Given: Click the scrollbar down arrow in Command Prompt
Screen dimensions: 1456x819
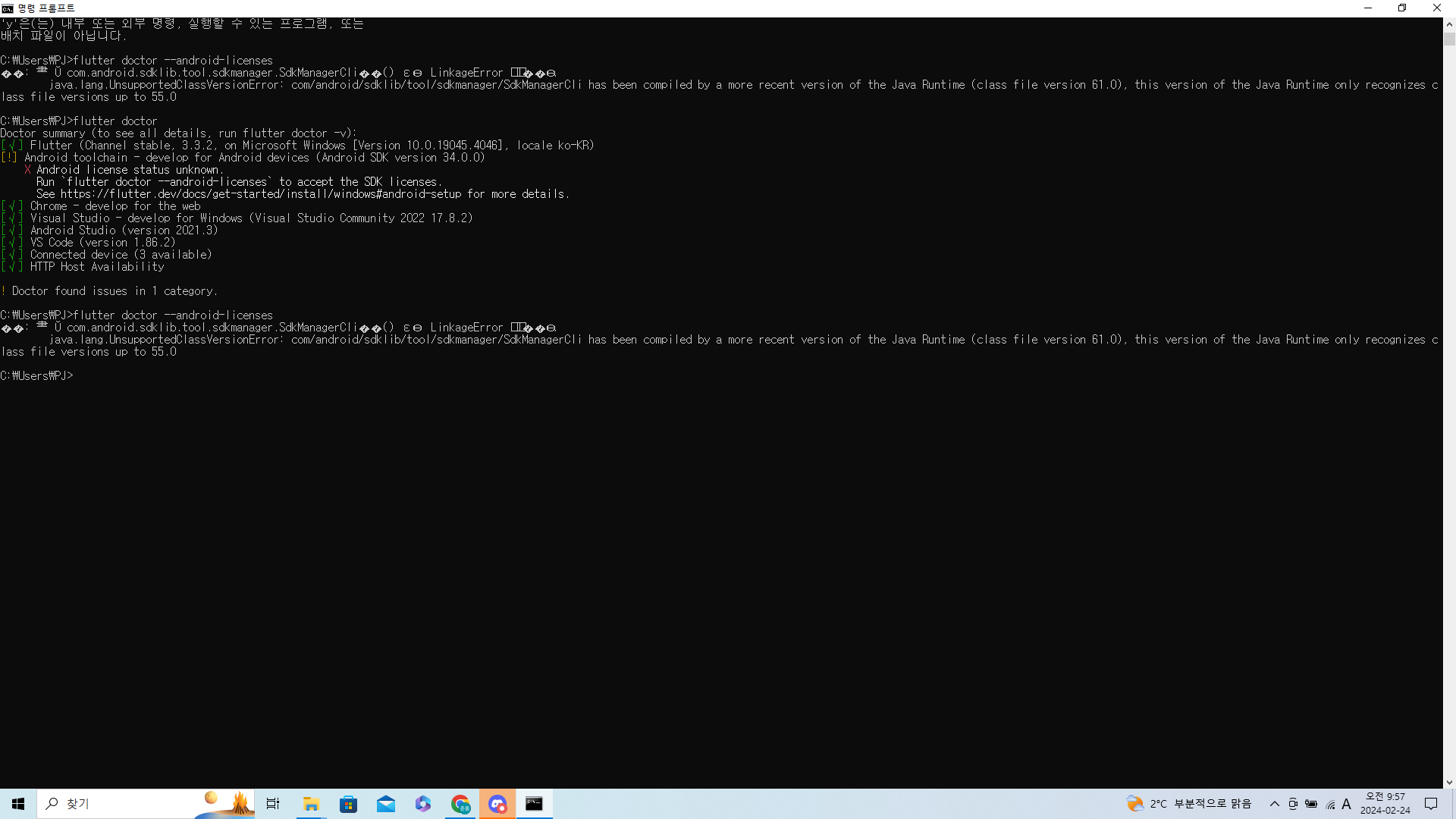Looking at the screenshot, I should 1449,782.
